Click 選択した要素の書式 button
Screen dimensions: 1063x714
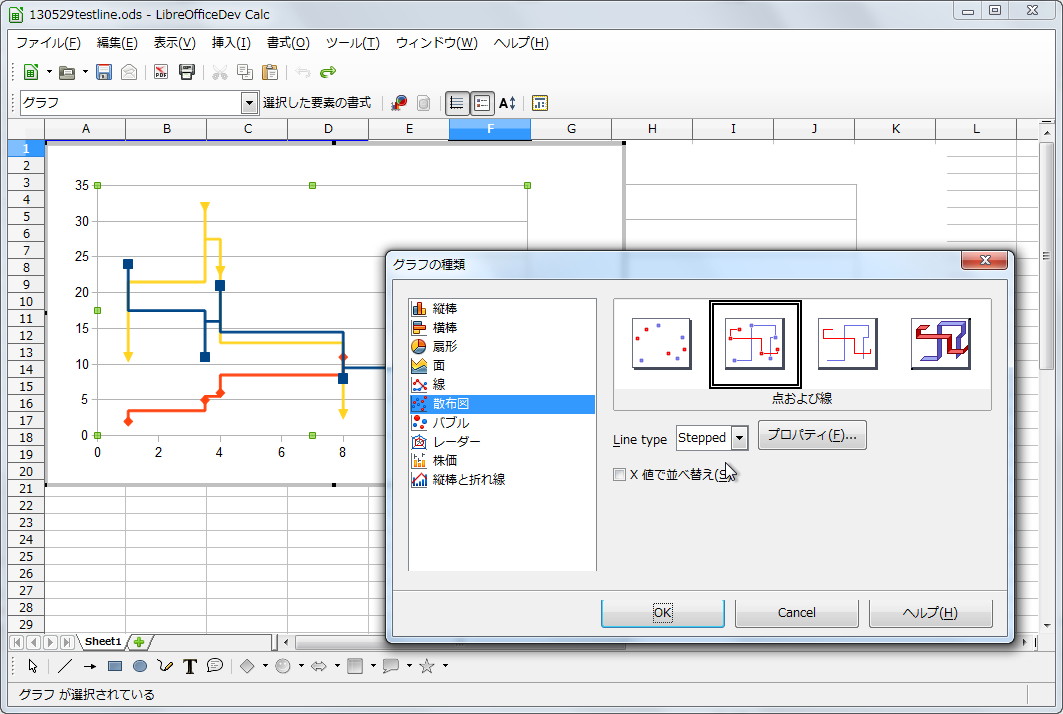click(x=317, y=103)
